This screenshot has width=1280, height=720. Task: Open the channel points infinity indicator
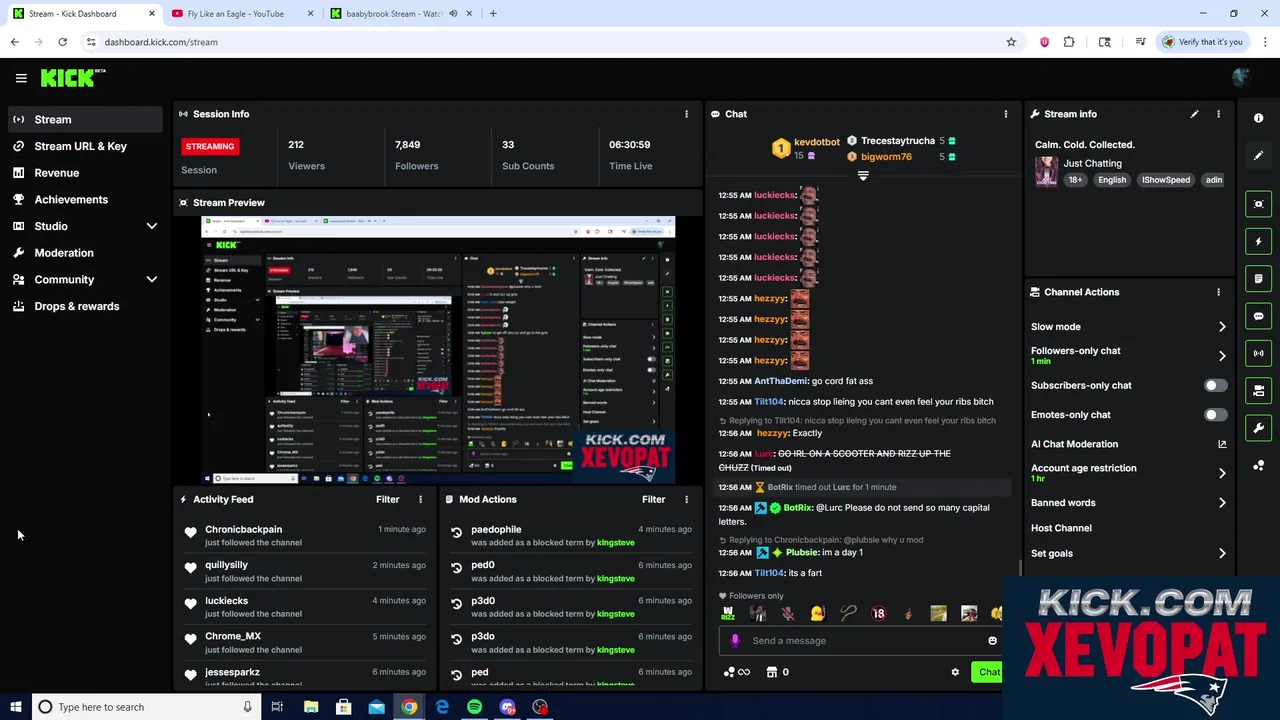736,672
